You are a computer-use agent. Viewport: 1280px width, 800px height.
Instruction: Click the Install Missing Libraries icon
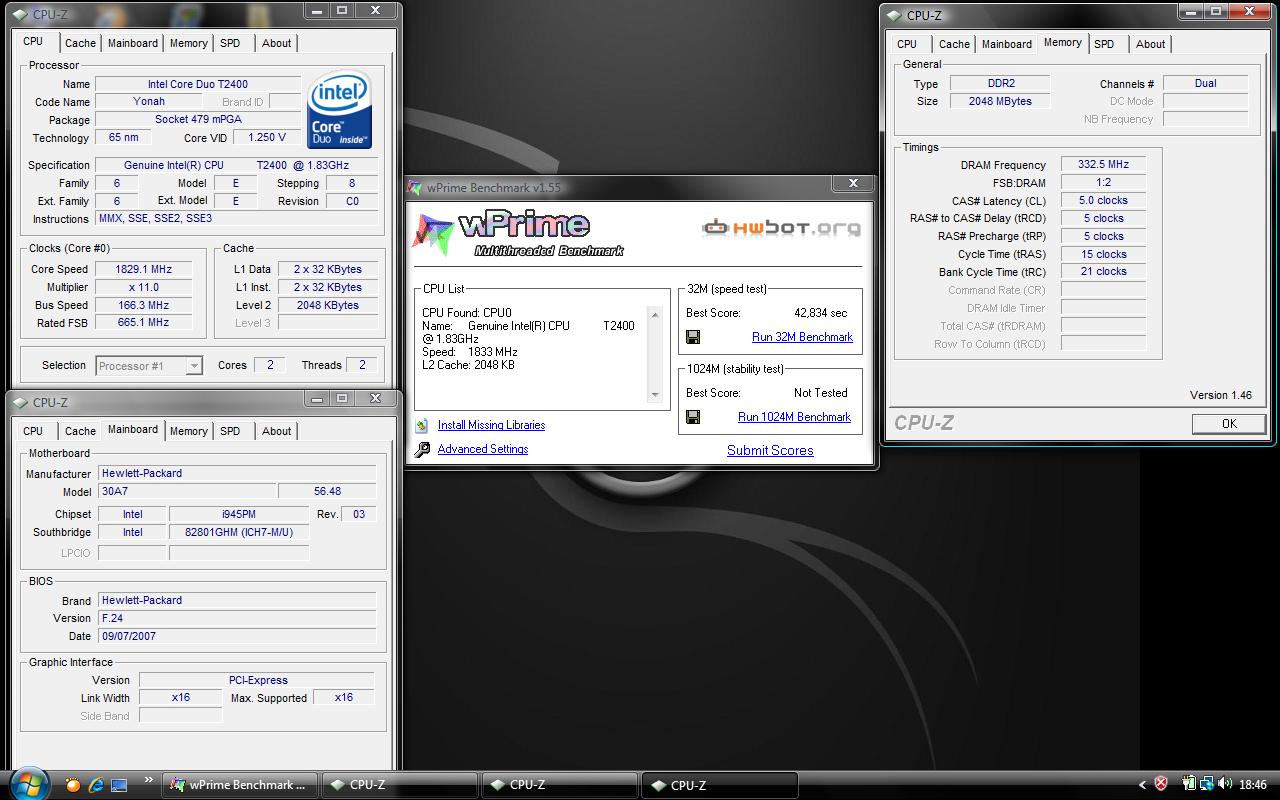[x=422, y=425]
